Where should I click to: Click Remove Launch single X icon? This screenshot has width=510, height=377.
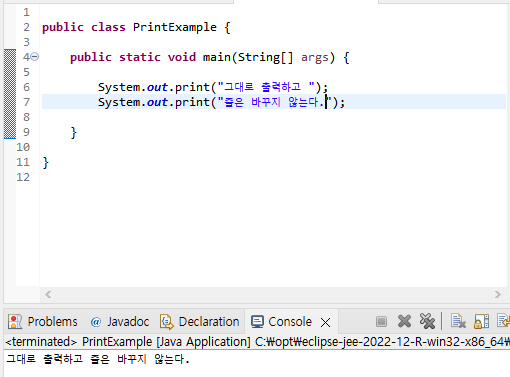click(404, 322)
